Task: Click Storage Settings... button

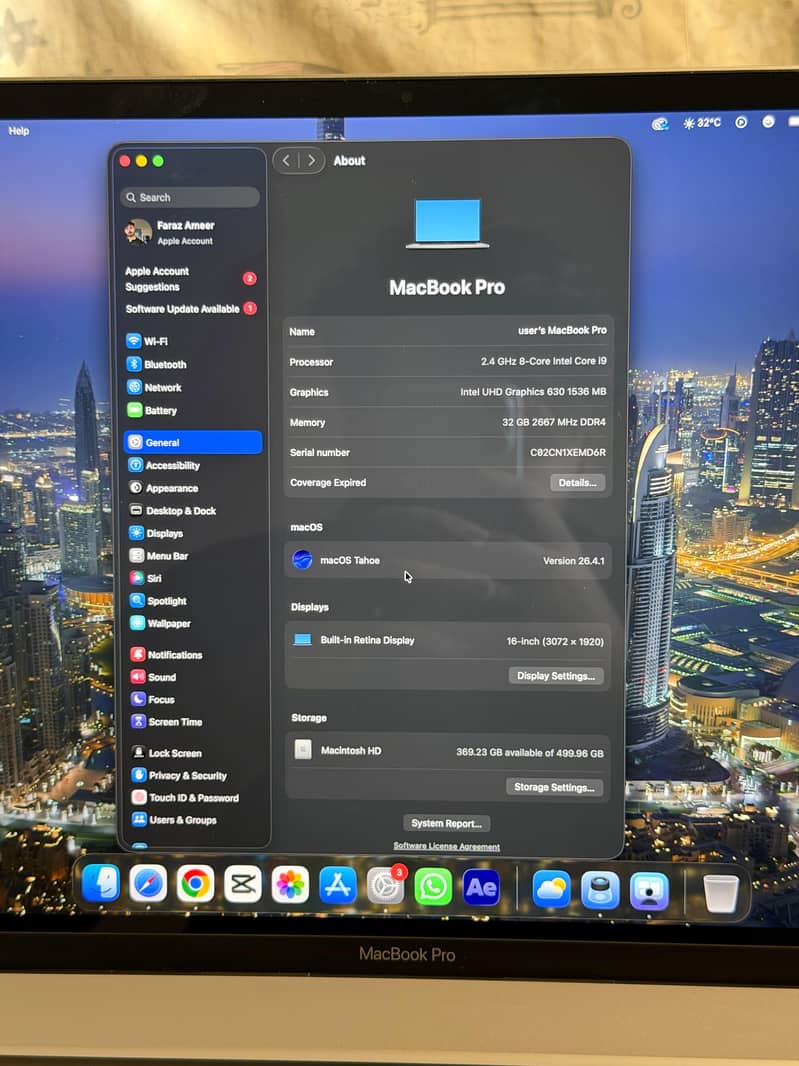Action: click(554, 787)
